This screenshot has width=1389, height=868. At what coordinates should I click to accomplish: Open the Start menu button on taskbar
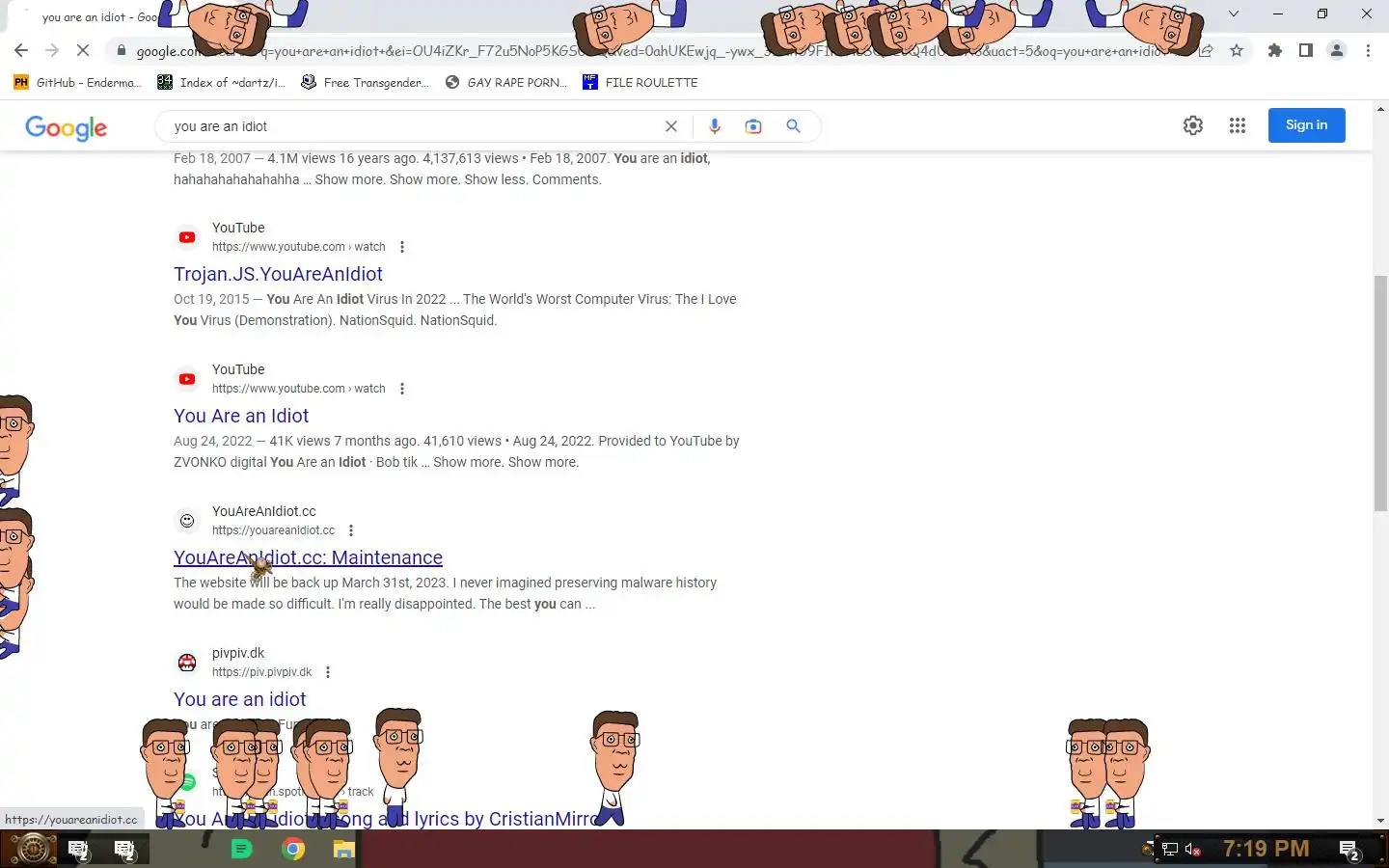coord(32,849)
